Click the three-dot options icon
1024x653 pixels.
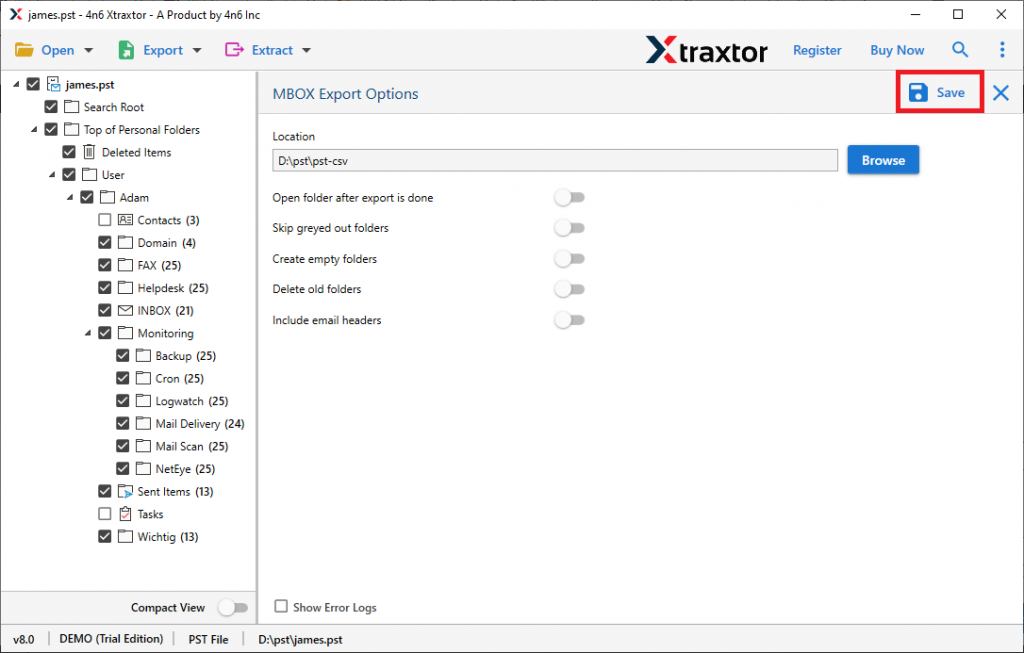1002,49
